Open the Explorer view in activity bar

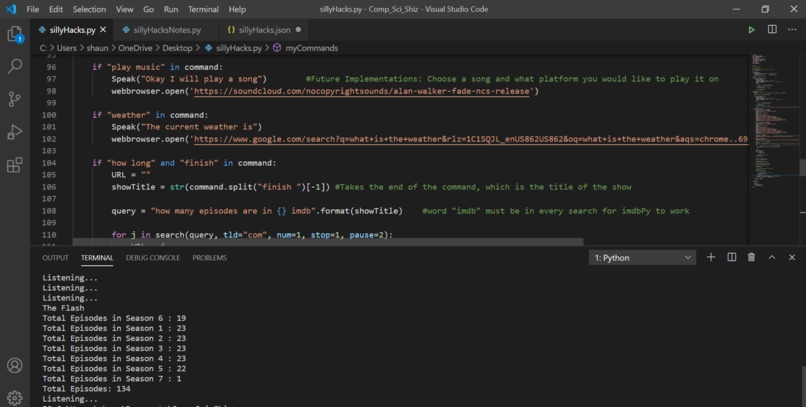point(15,34)
